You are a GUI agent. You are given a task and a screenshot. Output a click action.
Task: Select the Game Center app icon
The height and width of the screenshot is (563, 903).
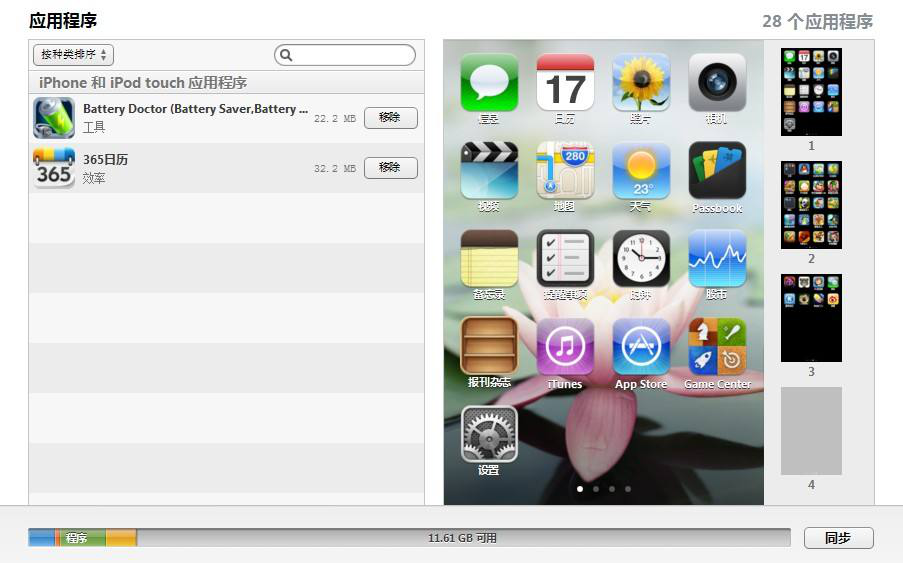pos(717,347)
